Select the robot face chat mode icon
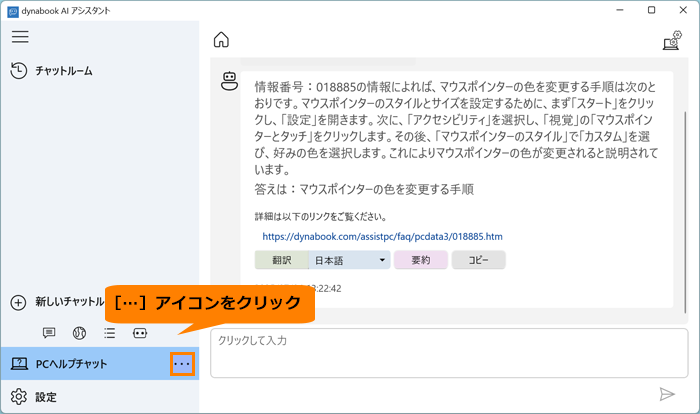Screen dimensions: 700x414 click(x=140, y=333)
